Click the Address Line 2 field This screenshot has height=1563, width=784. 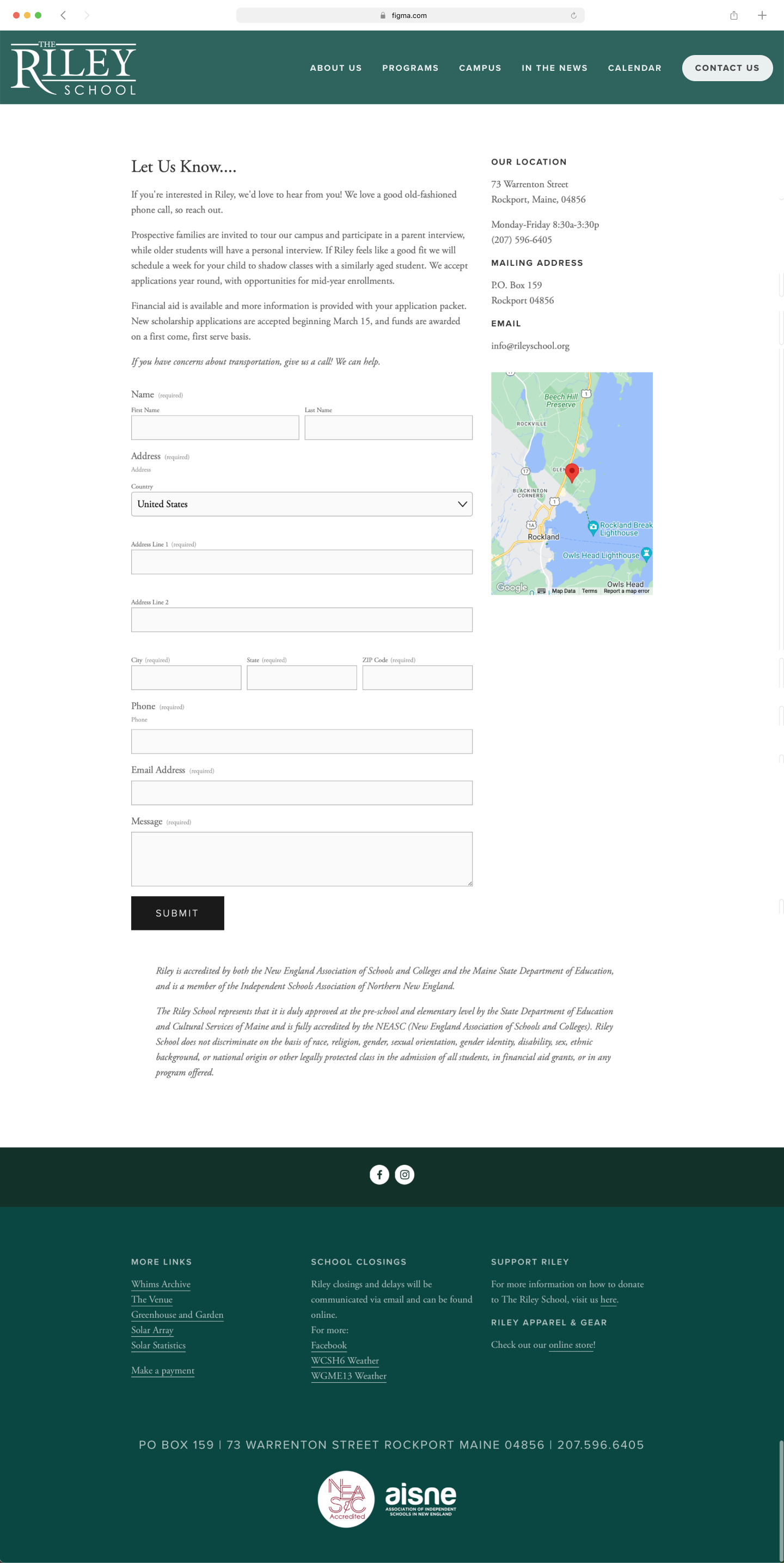[x=302, y=620]
